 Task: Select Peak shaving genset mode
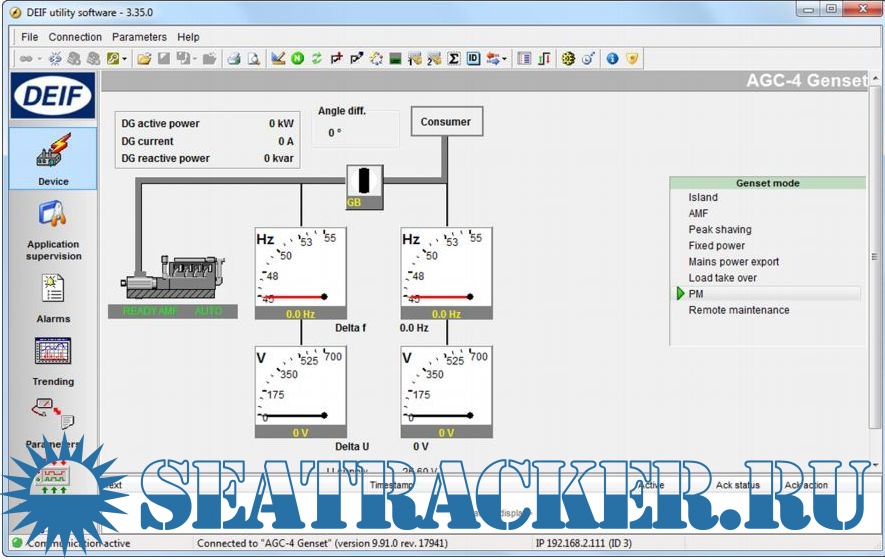click(719, 230)
